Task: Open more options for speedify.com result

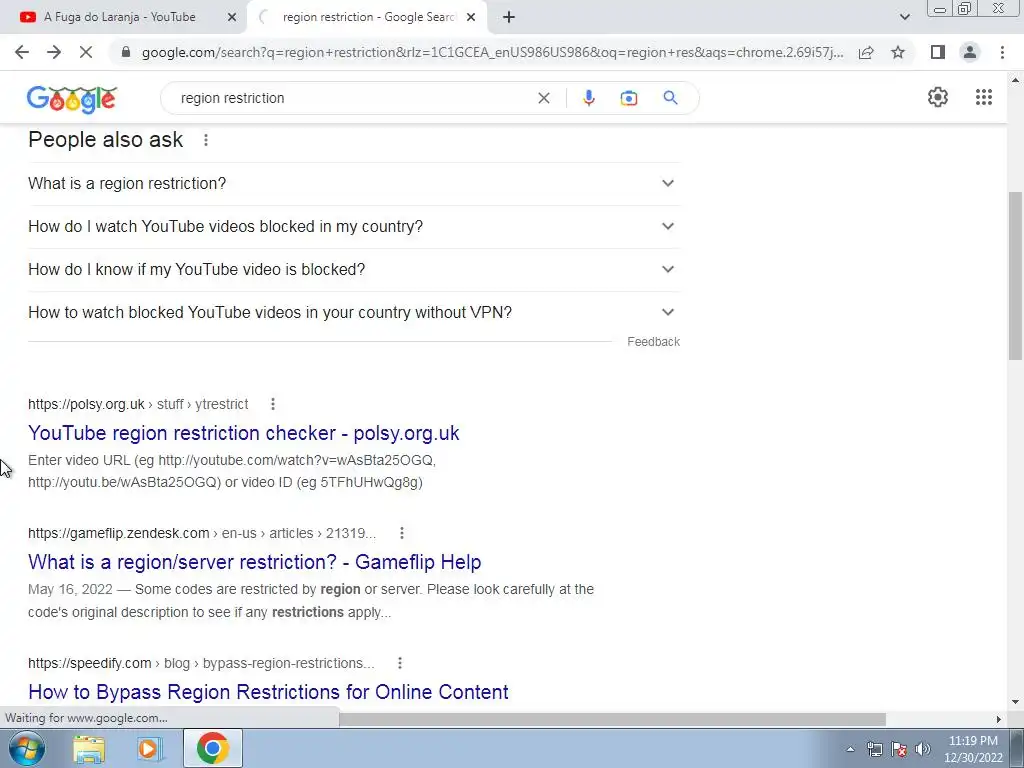Action: pos(400,663)
